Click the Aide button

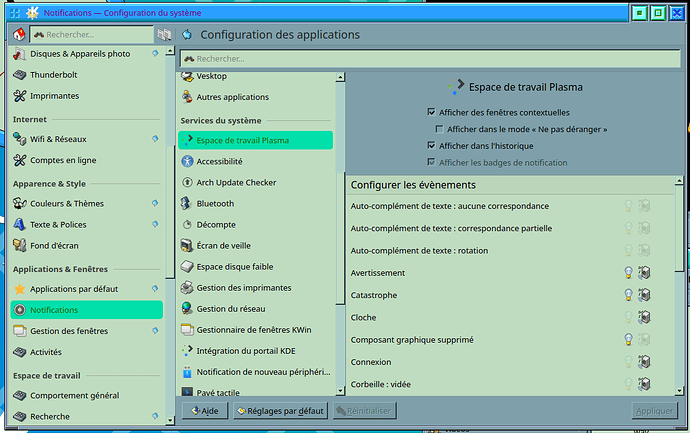205,411
